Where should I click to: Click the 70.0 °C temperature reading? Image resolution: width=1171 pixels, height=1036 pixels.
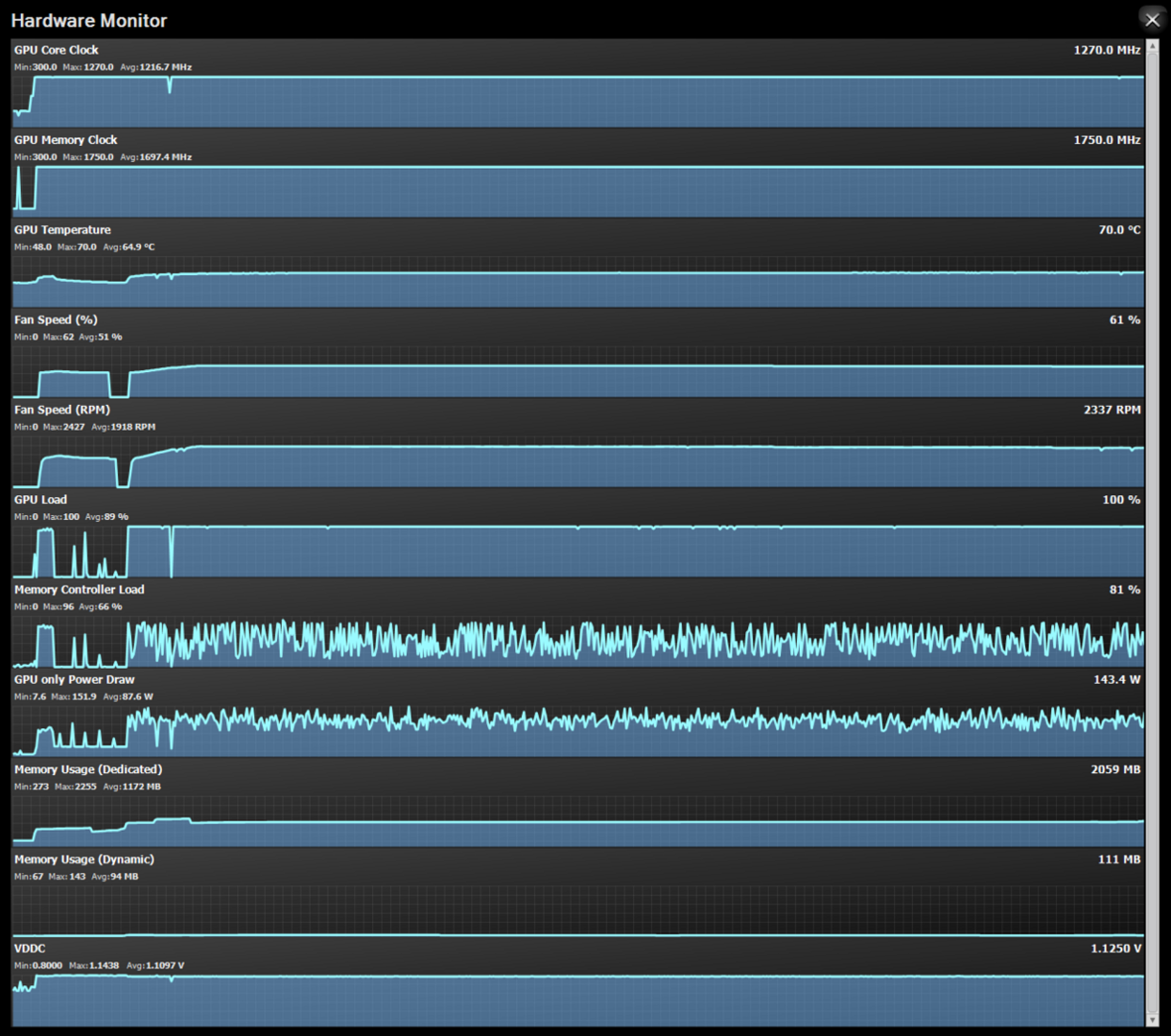point(1119,230)
